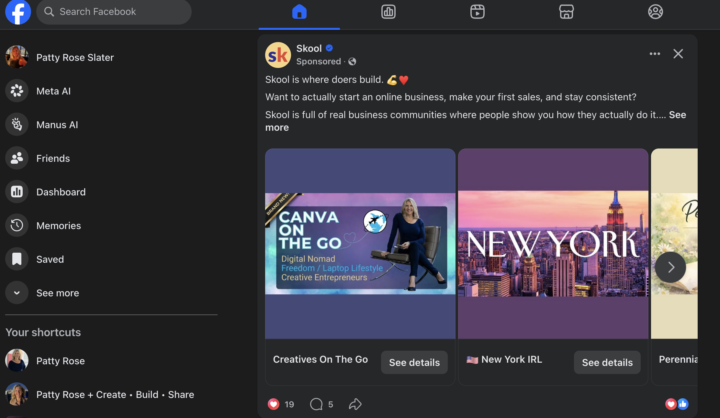Viewport: 720px width, 418px height.
Task: Open the profile icon in top navigation
Action: [x=655, y=11]
